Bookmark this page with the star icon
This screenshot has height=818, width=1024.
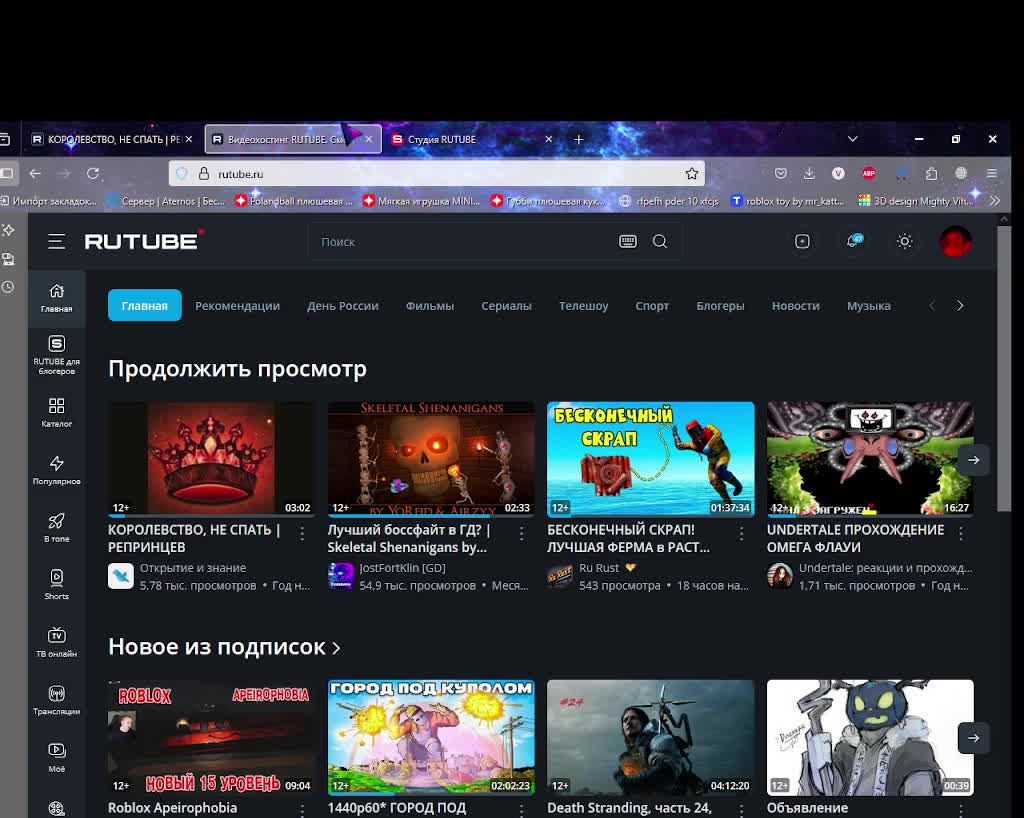[x=692, y=174]
